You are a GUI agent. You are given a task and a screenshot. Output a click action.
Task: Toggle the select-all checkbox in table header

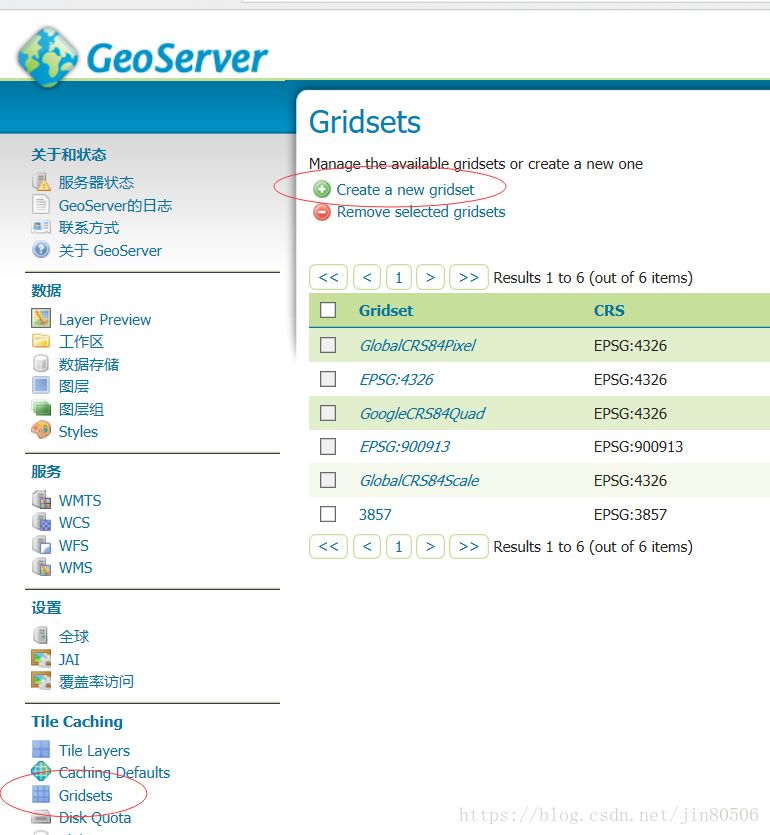point(328,310)
